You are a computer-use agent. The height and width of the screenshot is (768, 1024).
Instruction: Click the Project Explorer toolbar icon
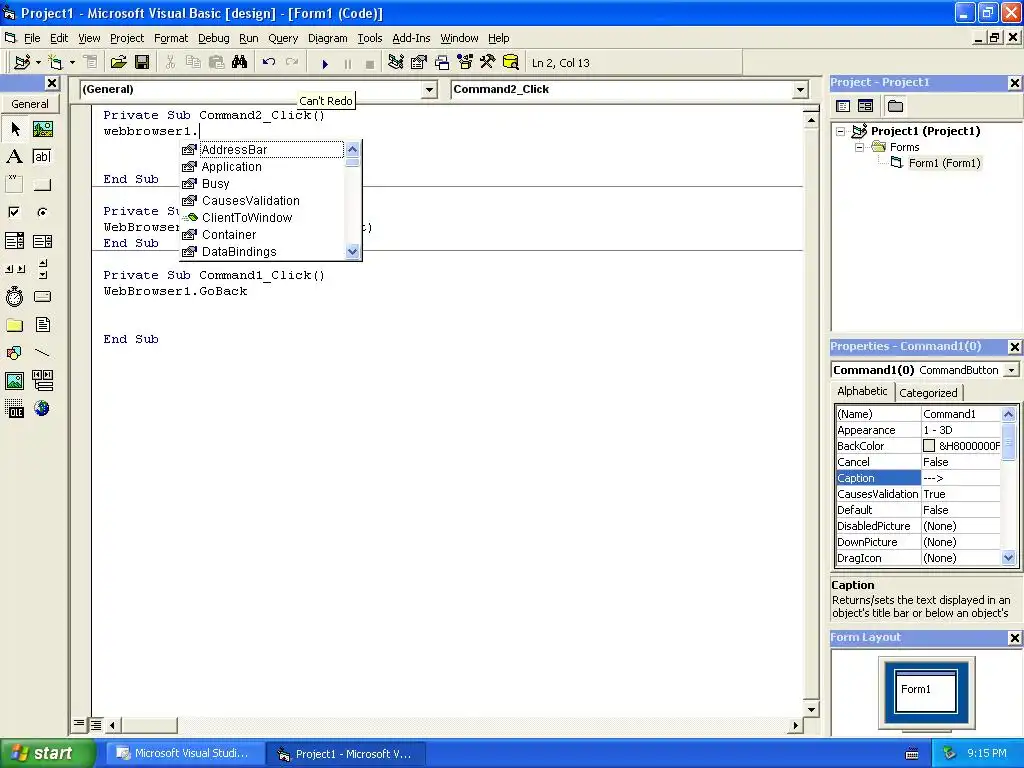point(395,62)
